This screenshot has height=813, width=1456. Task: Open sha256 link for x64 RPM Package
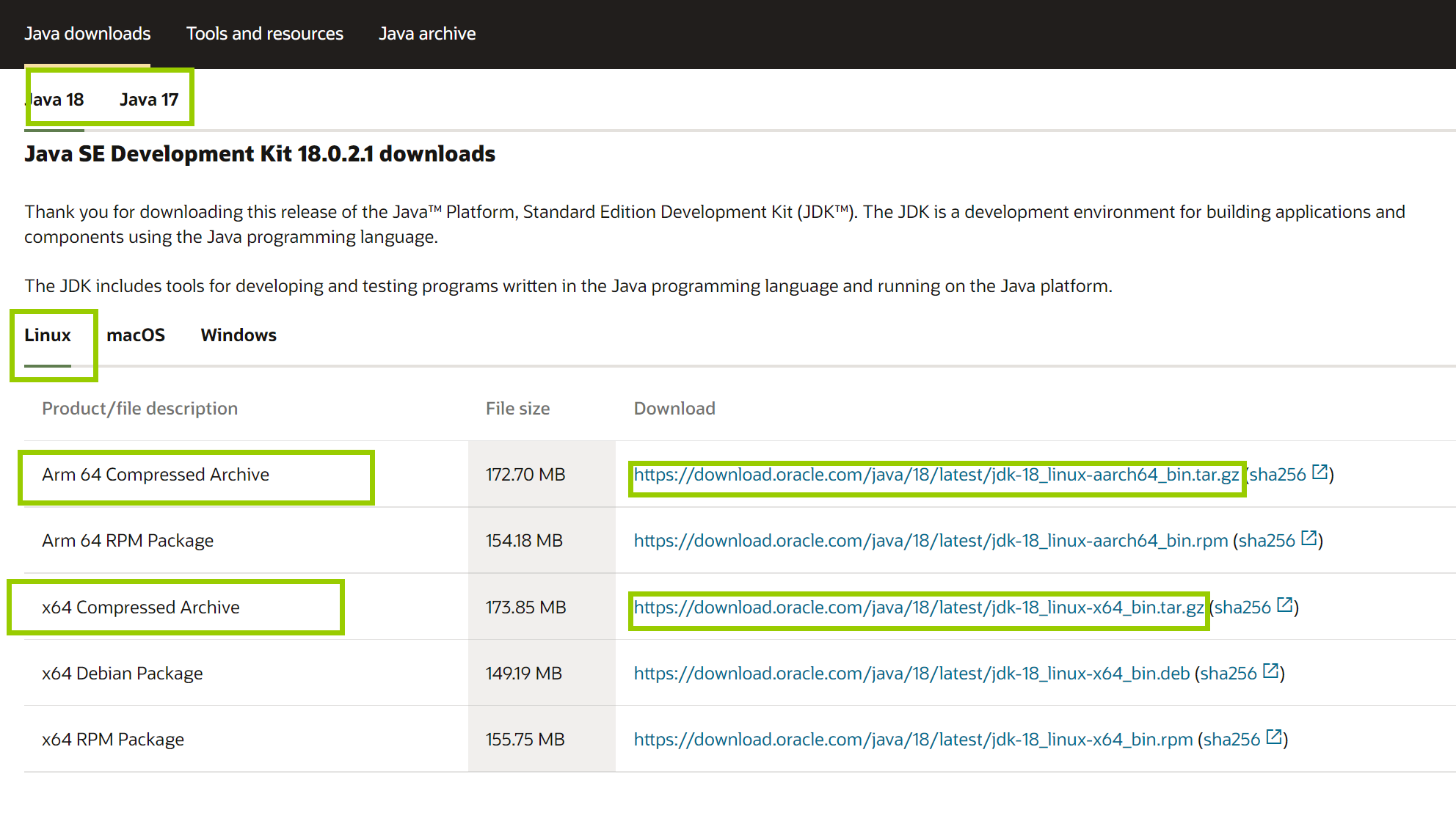pyautogui.click(x=1231, y=740)
